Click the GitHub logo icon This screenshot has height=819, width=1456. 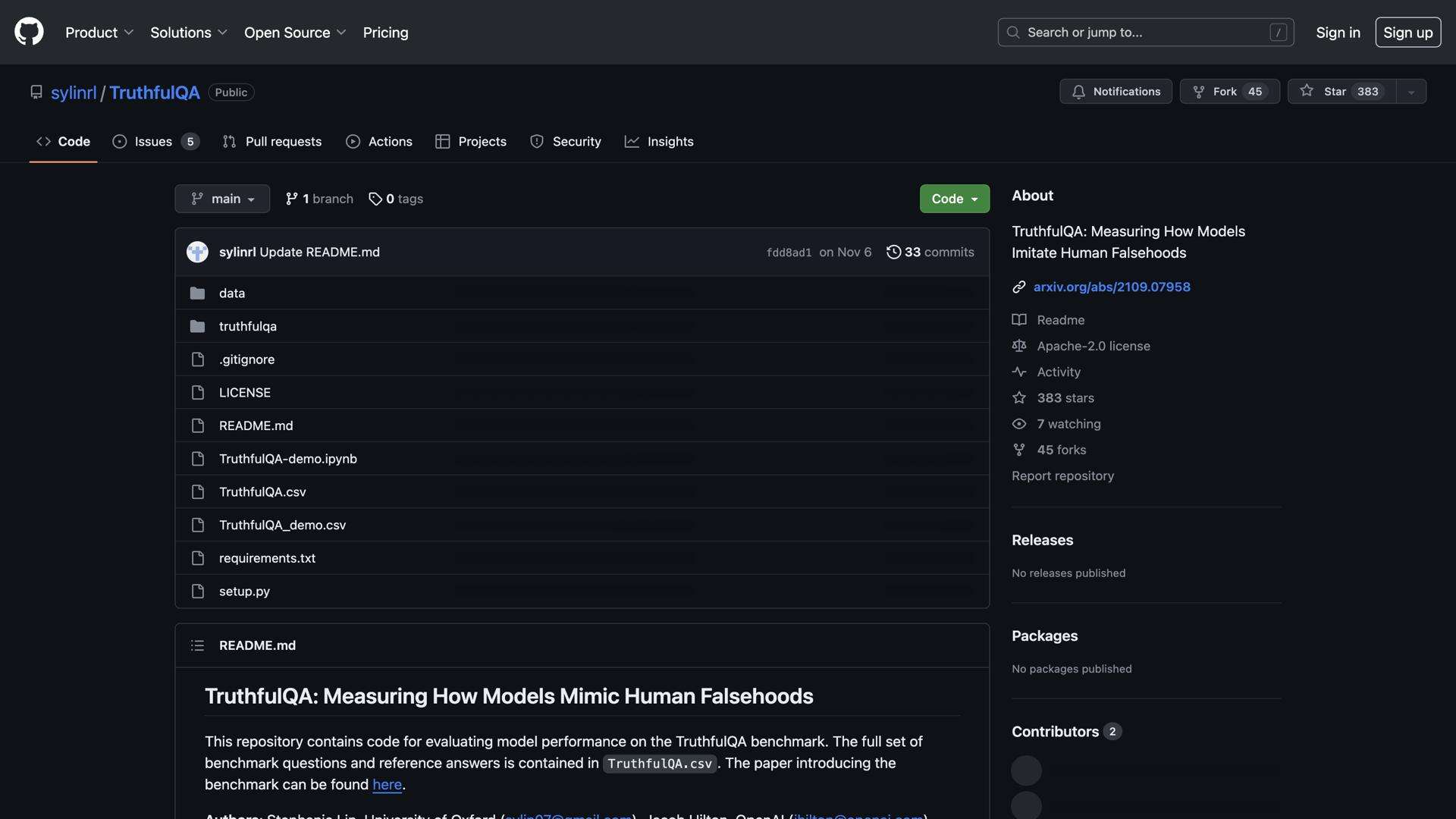[29, 32]
